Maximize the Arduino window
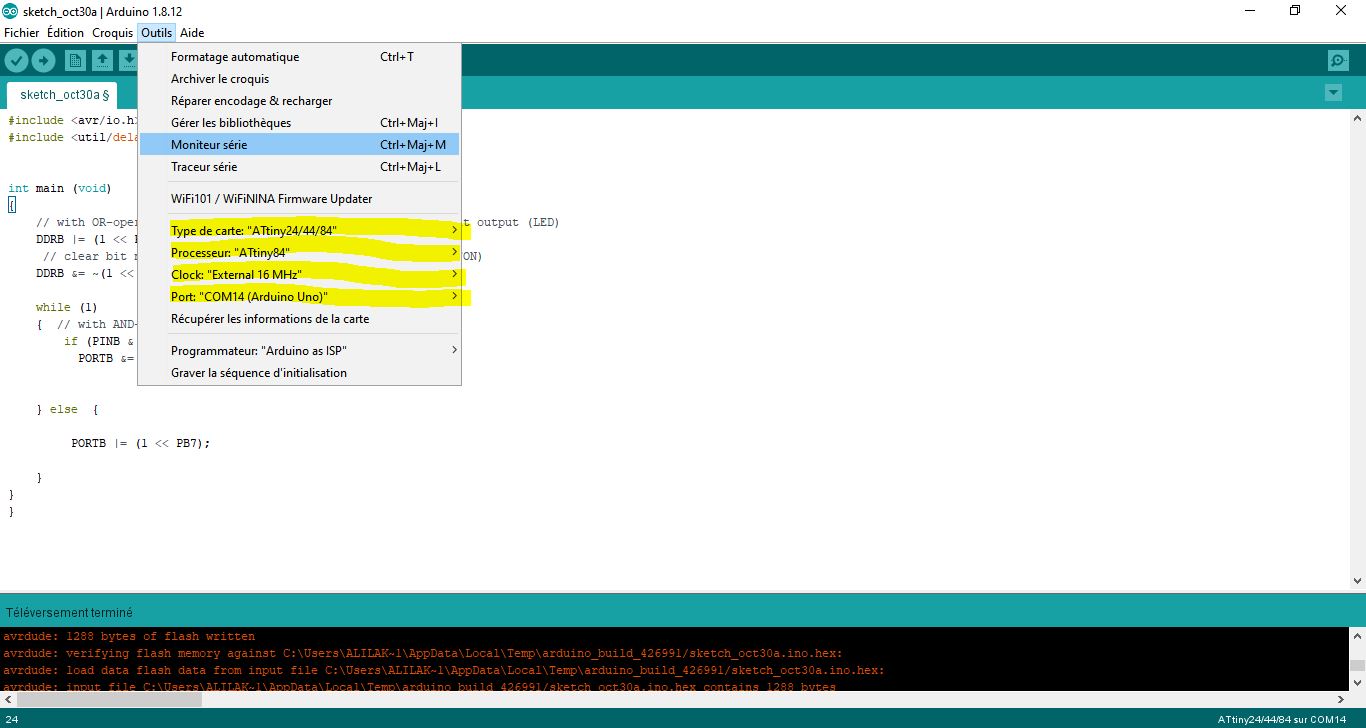 (x=1295, y=10)
